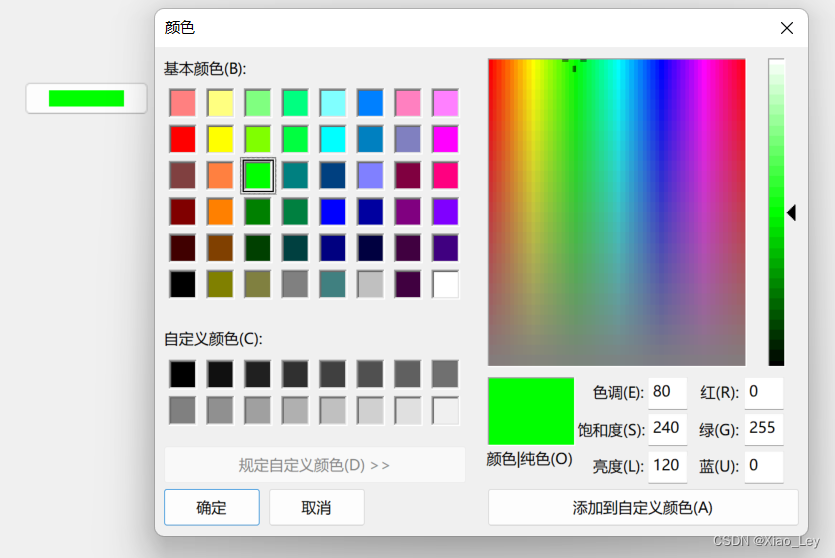Click the 红(R) input field

point(764,392)
